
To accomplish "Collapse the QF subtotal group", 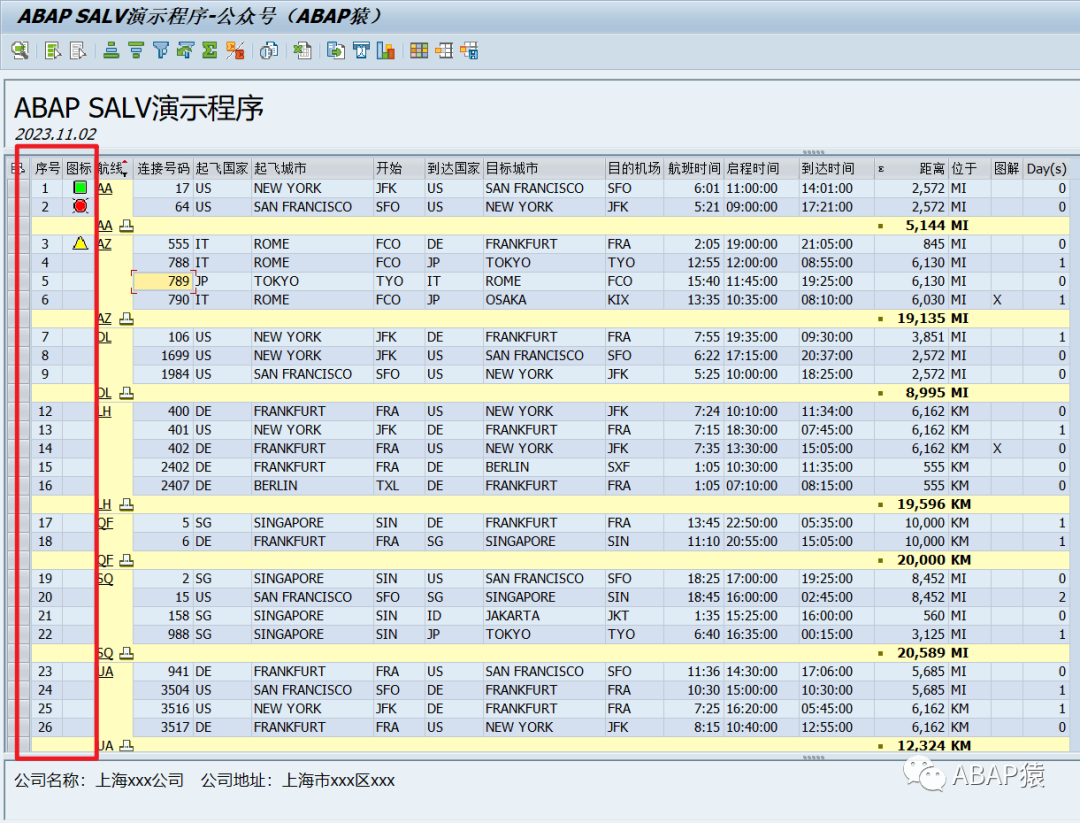I will (126, 560).
